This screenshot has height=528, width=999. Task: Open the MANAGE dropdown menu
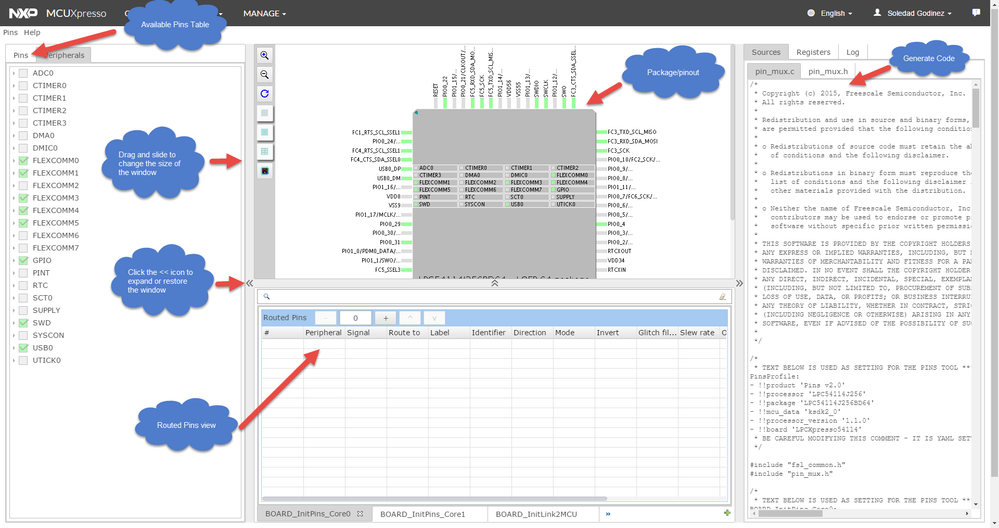[x=264, y=13]
